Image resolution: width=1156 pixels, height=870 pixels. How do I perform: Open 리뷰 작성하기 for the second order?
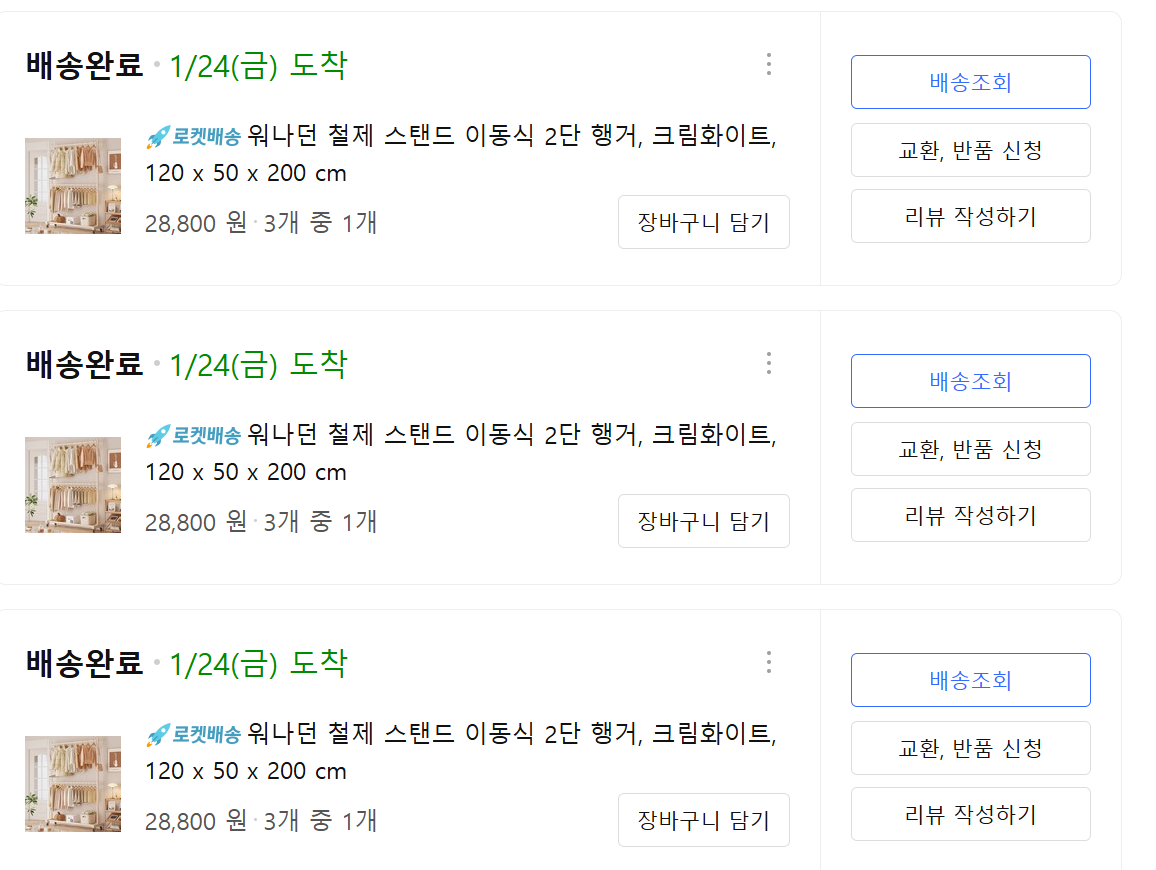(969, 514)
